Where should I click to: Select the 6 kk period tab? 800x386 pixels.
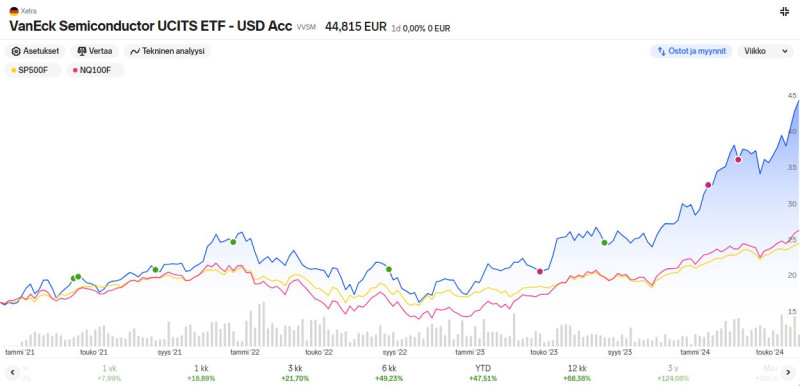(389, 373)
